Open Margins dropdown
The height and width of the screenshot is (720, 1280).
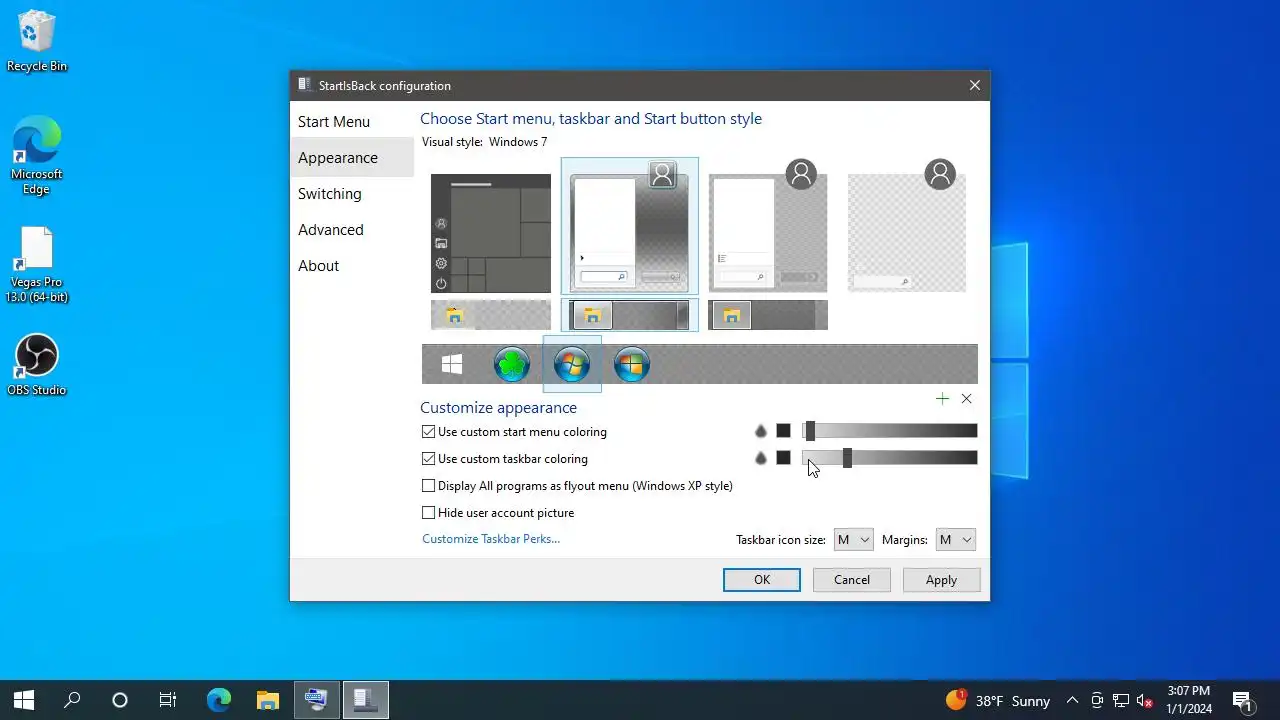point(955,540)
